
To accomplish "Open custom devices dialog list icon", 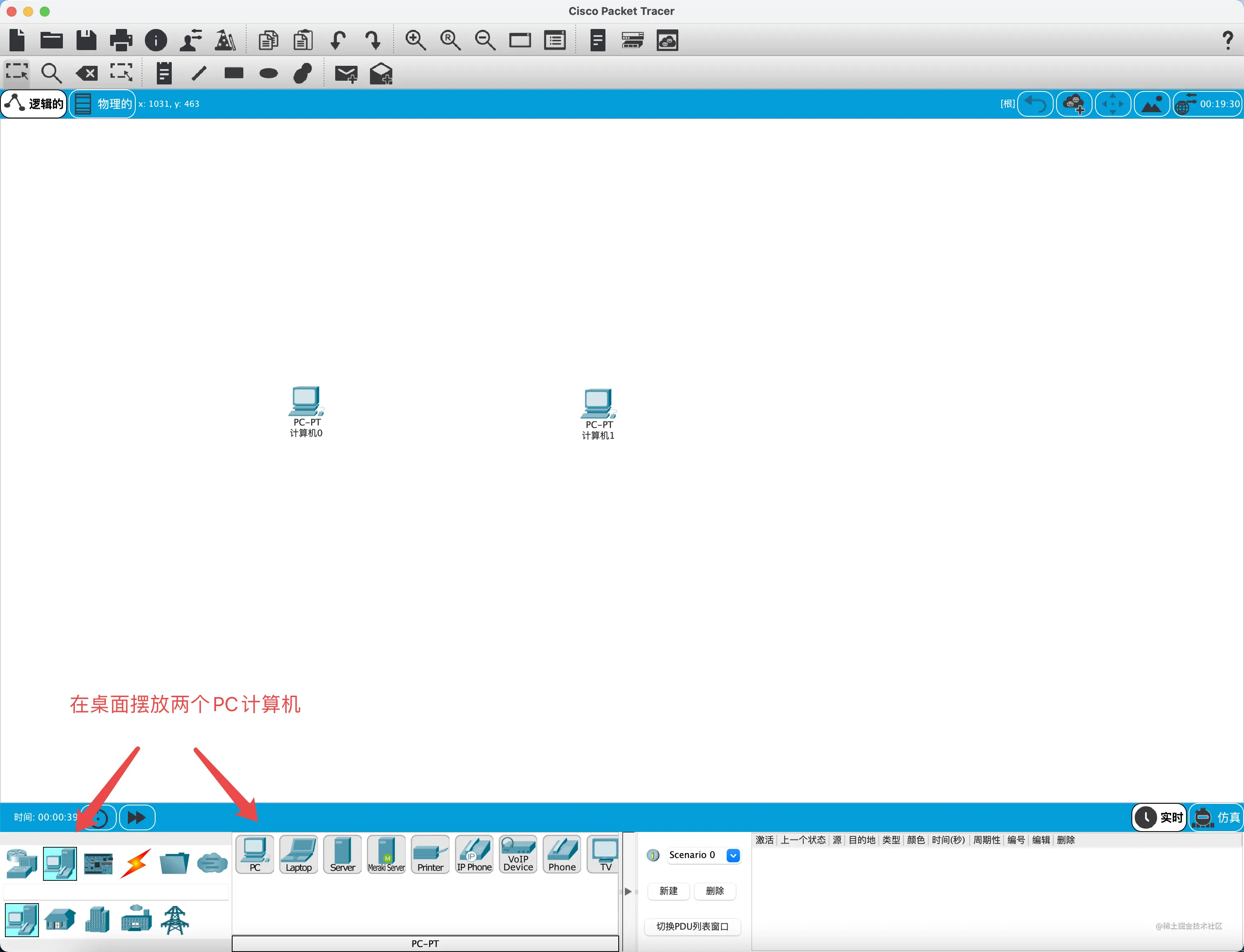I will pos(555,40).
